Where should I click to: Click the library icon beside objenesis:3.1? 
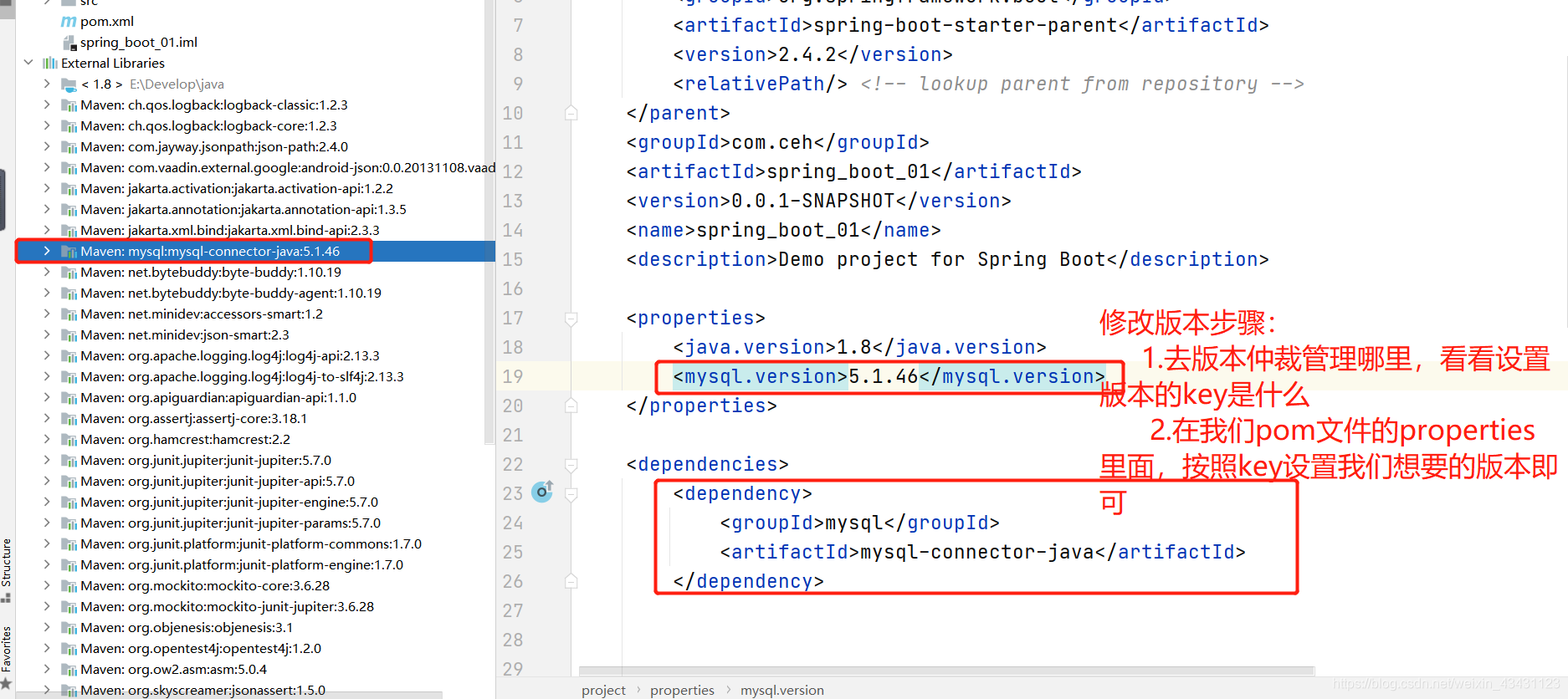[x=69, y=628]
